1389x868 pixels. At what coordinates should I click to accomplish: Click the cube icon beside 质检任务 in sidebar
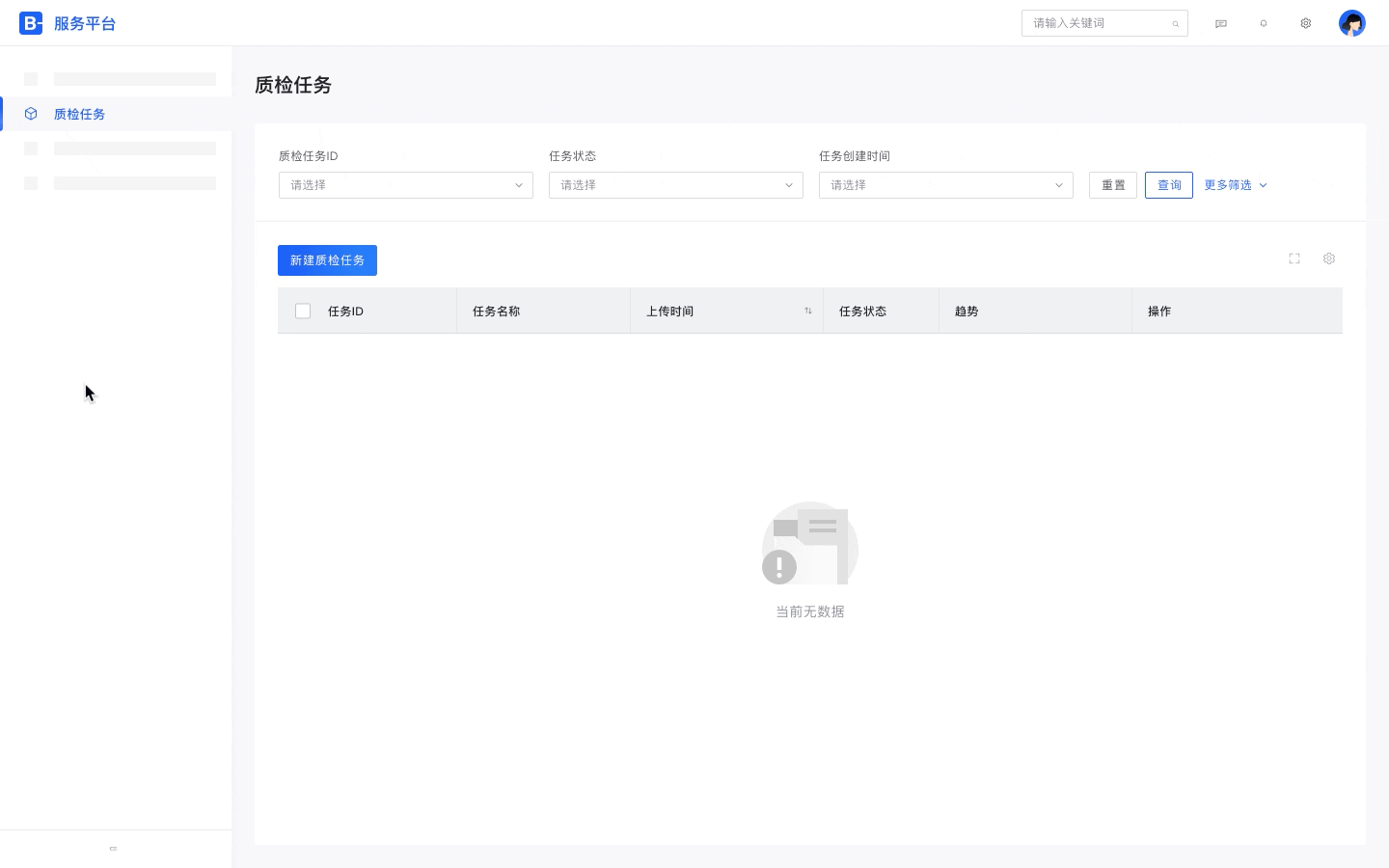(31, 114)
